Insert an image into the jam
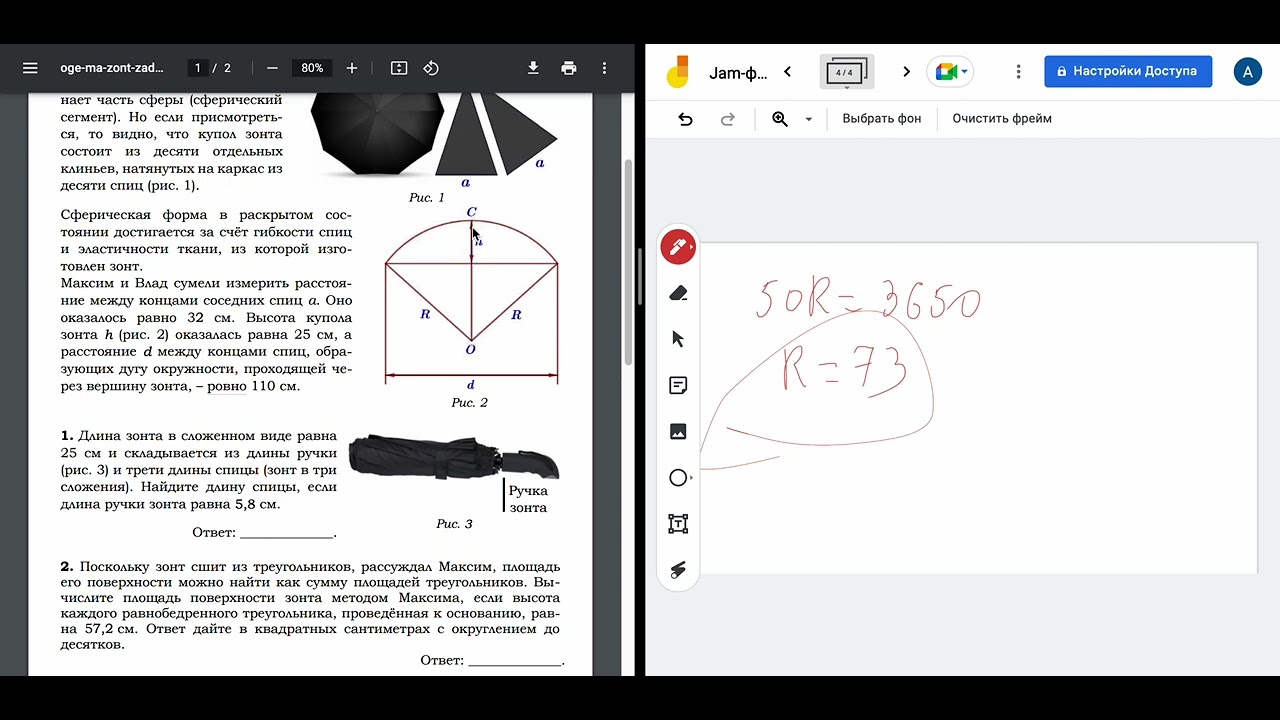The width and height of the screenshot is (1280, 720). (x=678, y=432)
